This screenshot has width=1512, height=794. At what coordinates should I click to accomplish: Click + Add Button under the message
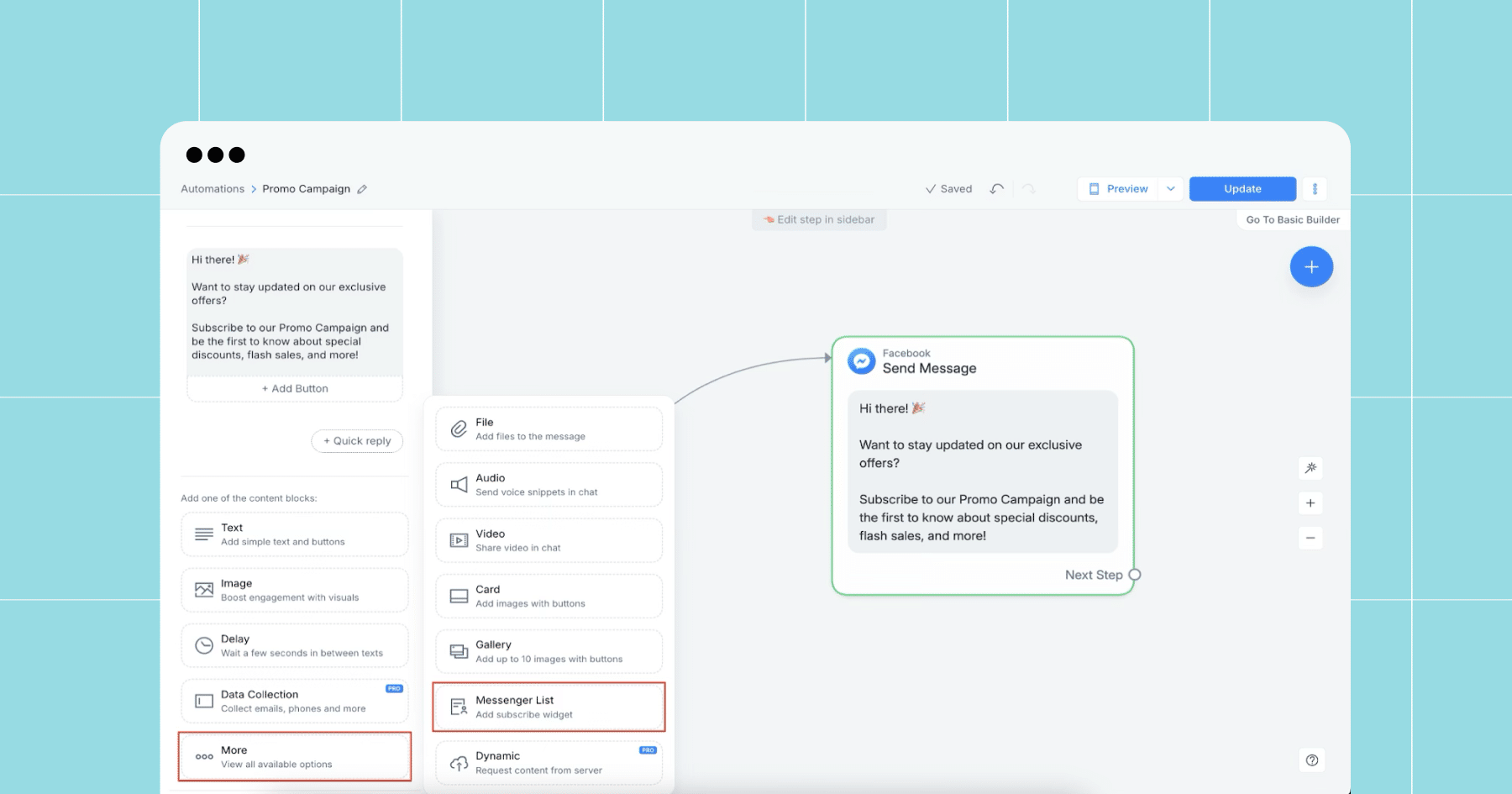295,389
